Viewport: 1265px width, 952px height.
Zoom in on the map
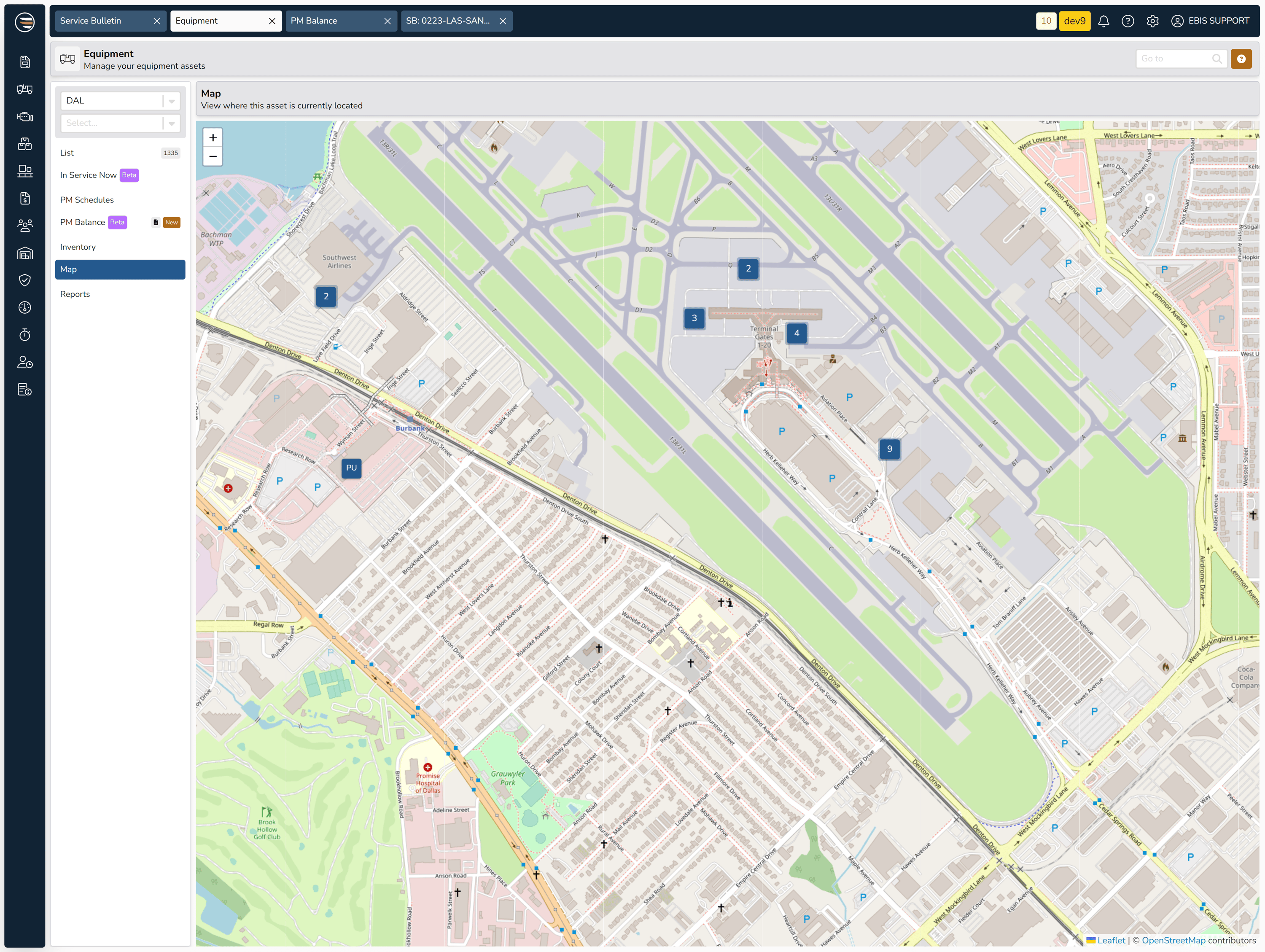click(x=213, y=138)
